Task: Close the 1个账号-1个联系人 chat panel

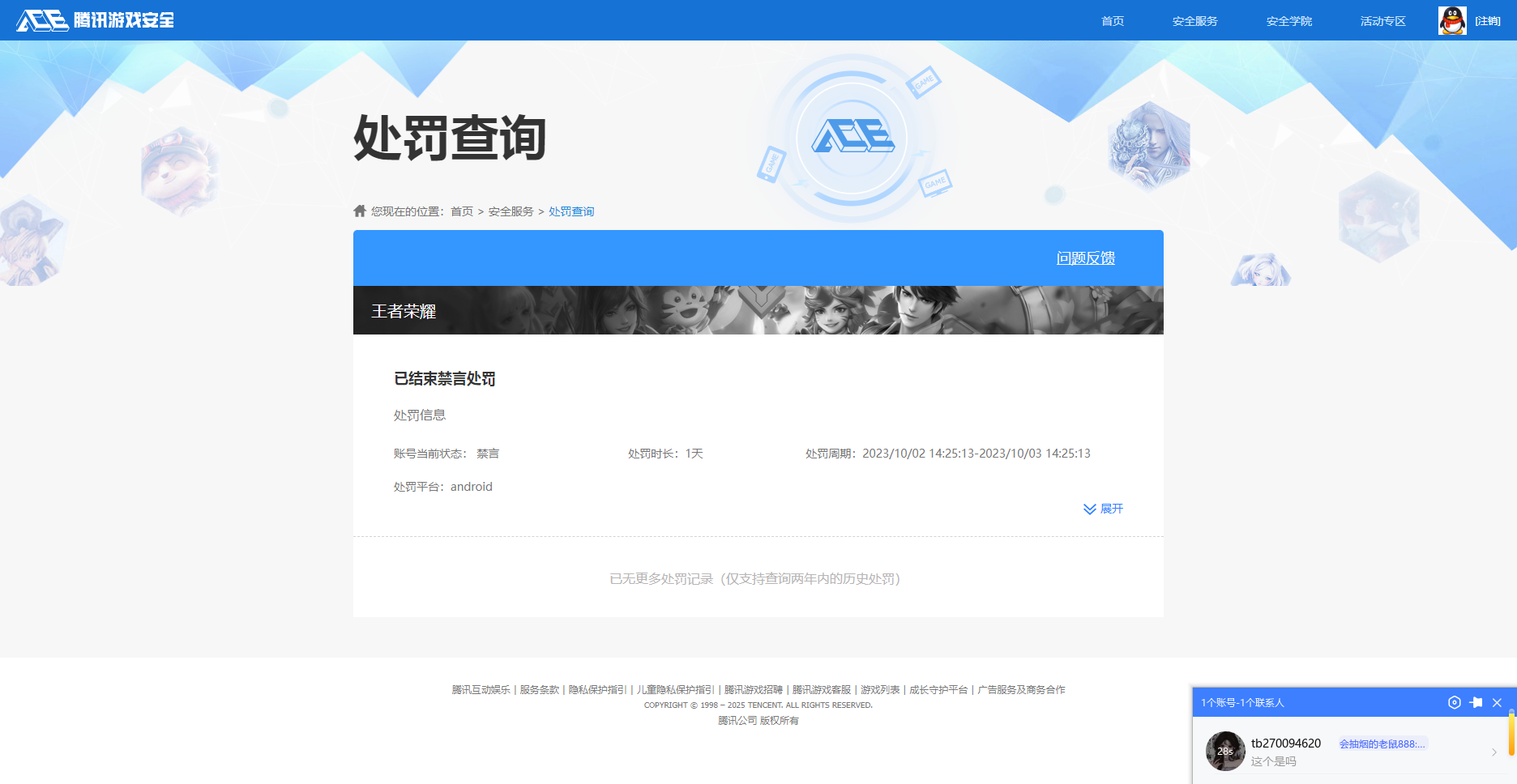Action: coord(1498,702)
